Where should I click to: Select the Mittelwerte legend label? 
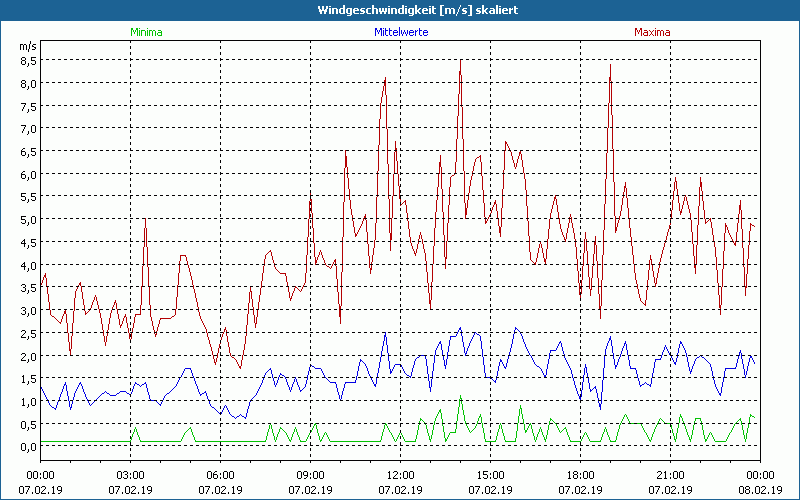[400, 32]
